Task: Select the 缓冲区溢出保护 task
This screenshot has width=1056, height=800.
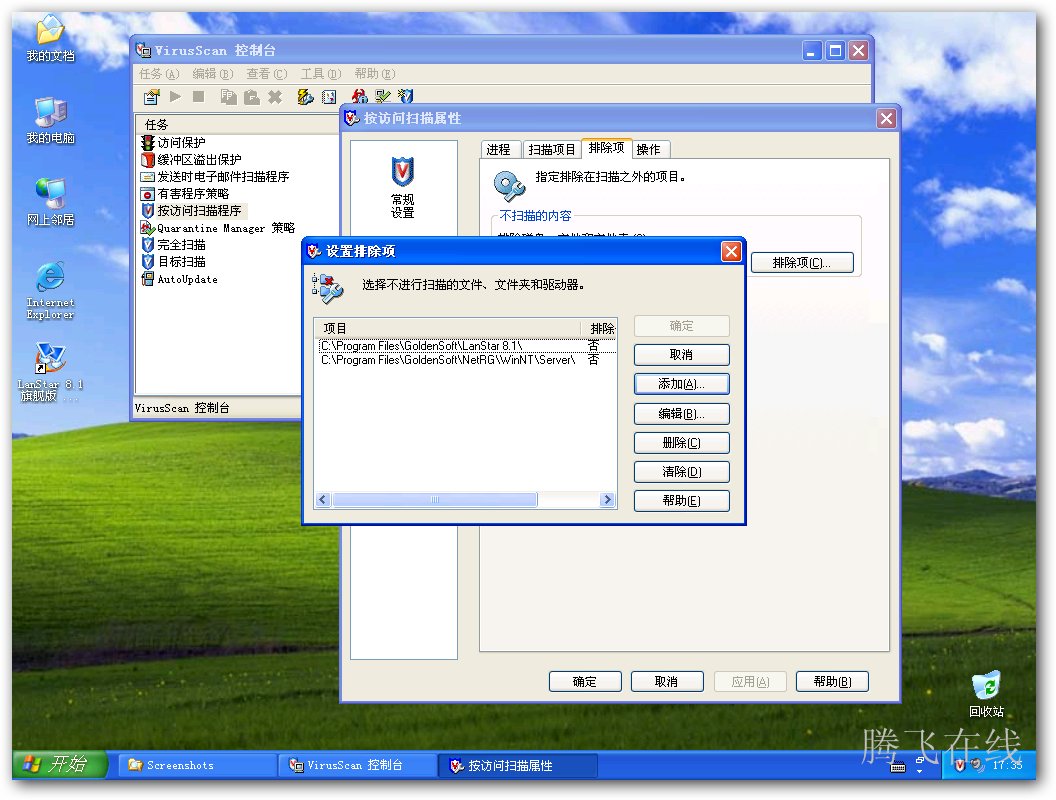Action: pyautogui.click(x=198, y=160)
